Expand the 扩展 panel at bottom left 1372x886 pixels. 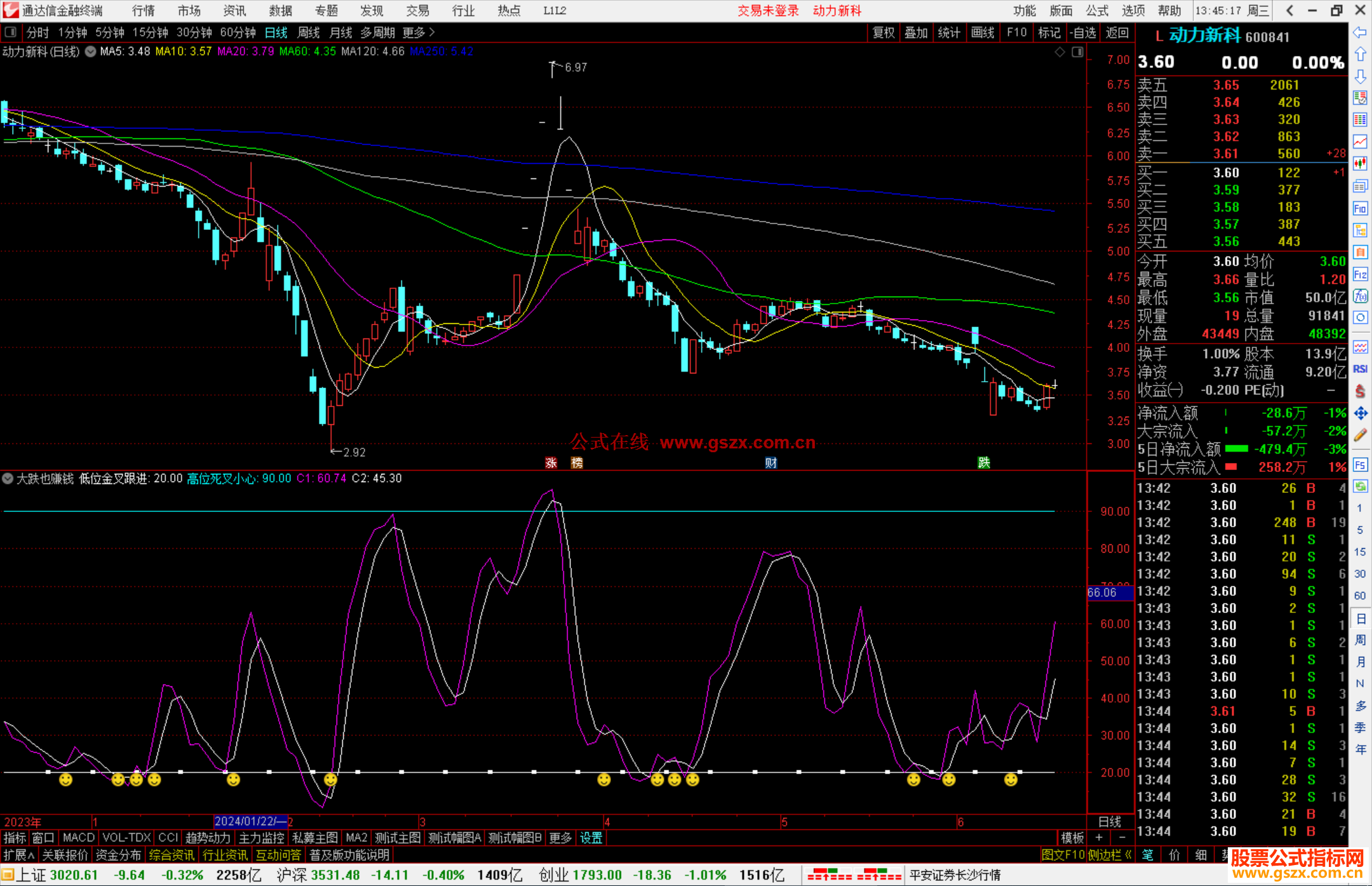click(x=19, y=855)
